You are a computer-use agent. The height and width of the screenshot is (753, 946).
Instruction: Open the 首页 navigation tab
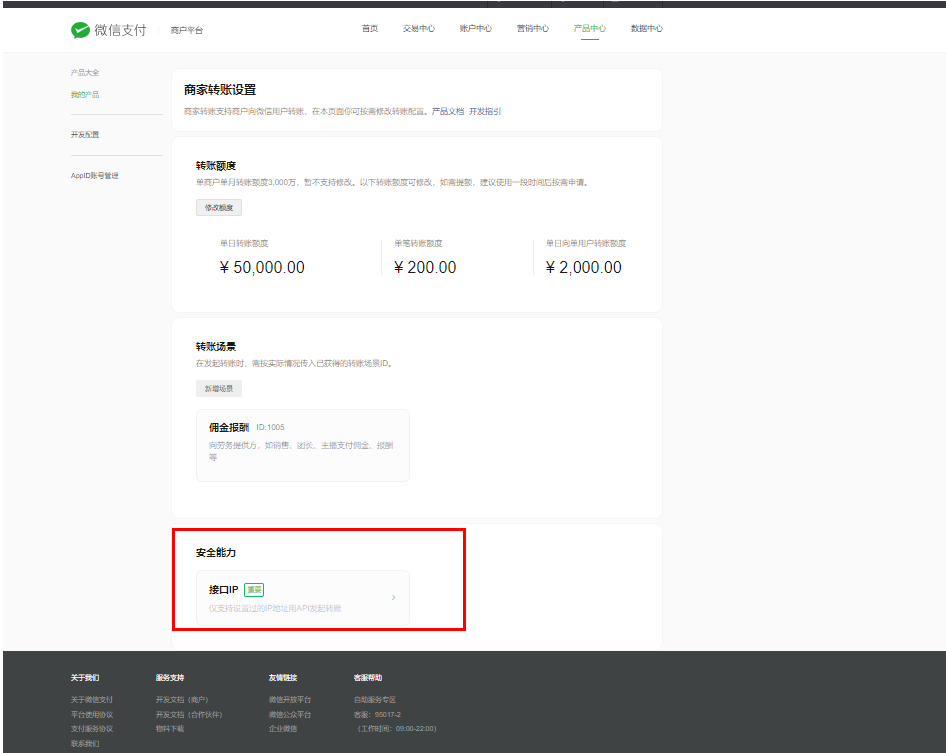[x=370, y=29]
